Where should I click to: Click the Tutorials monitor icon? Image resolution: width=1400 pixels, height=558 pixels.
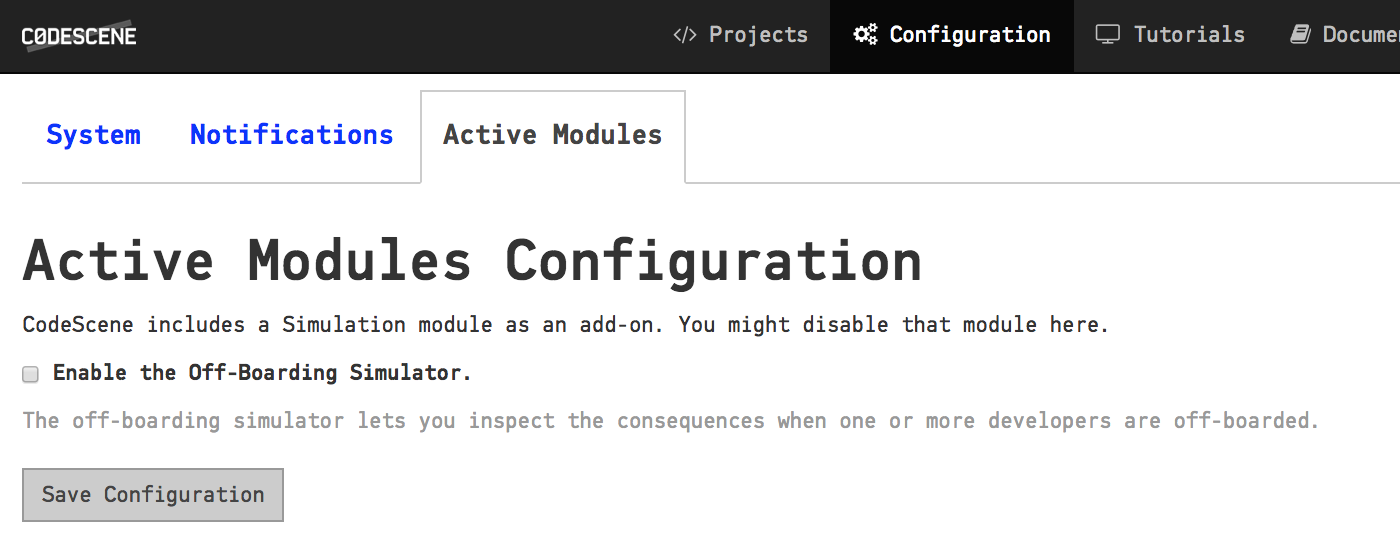1107,35
